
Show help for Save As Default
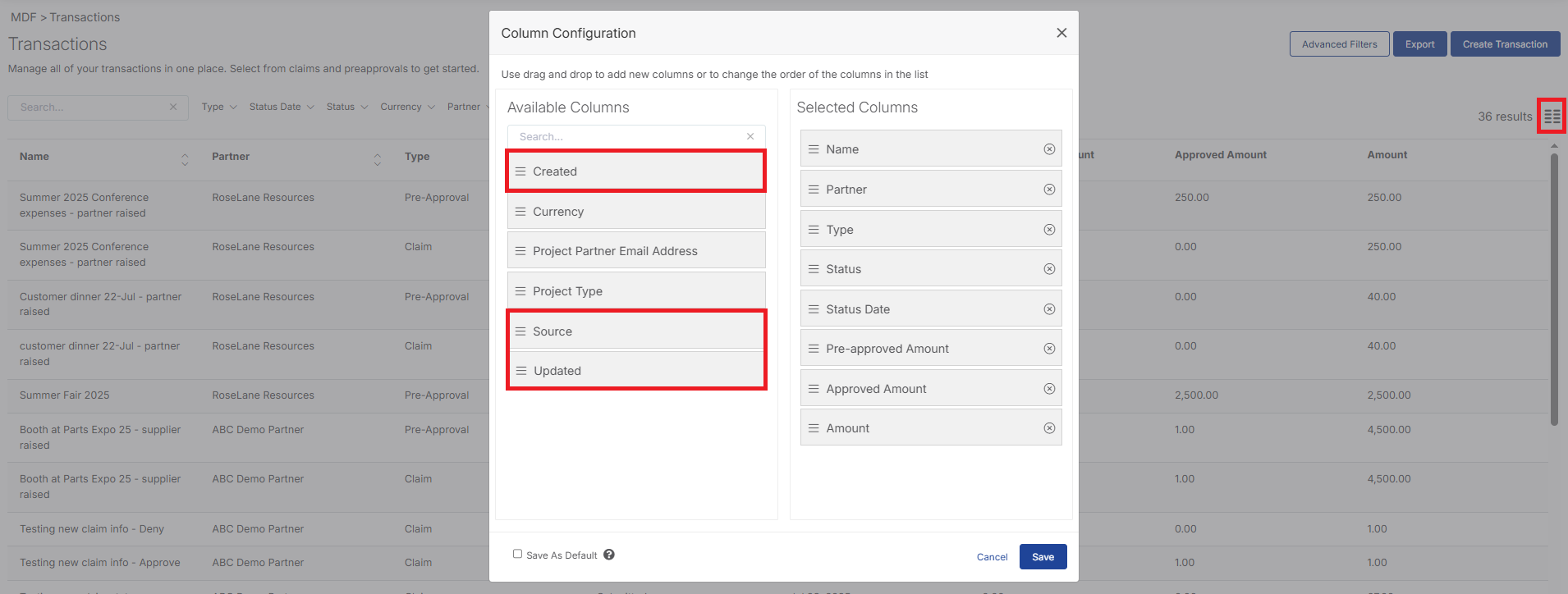tap(609, 555)
